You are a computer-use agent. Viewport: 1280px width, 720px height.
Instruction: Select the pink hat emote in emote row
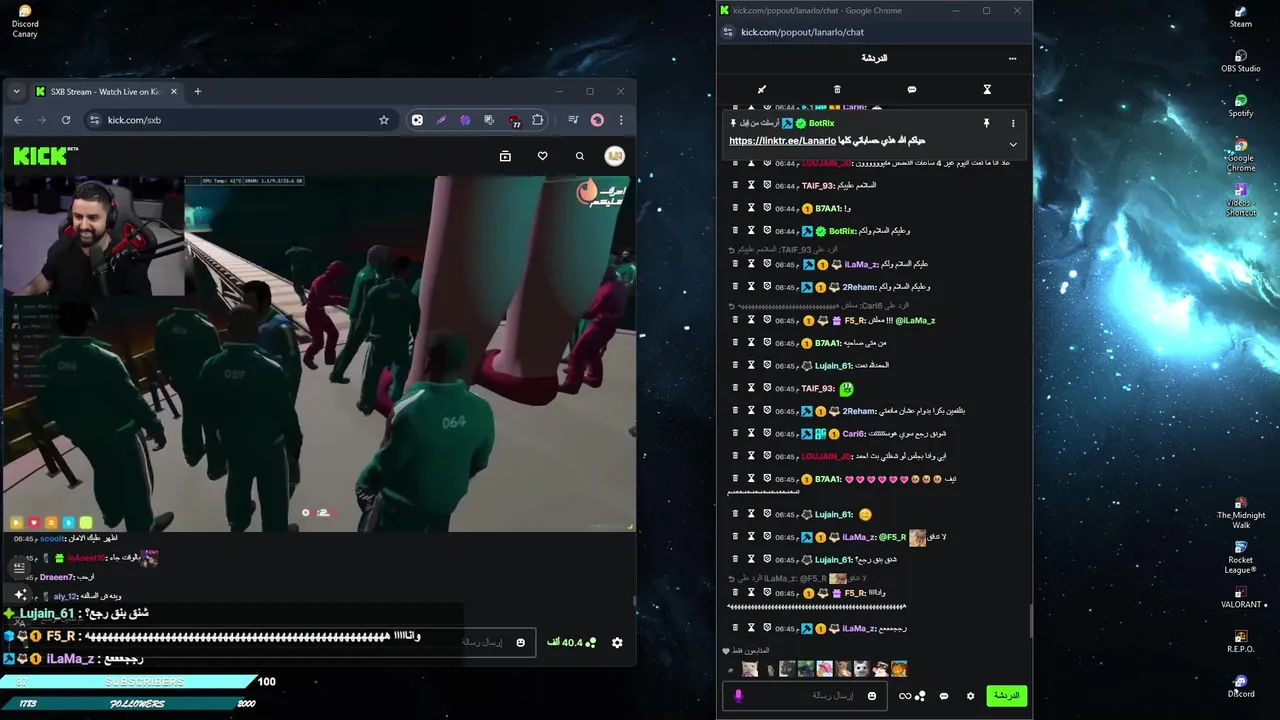tap(824, 669)
